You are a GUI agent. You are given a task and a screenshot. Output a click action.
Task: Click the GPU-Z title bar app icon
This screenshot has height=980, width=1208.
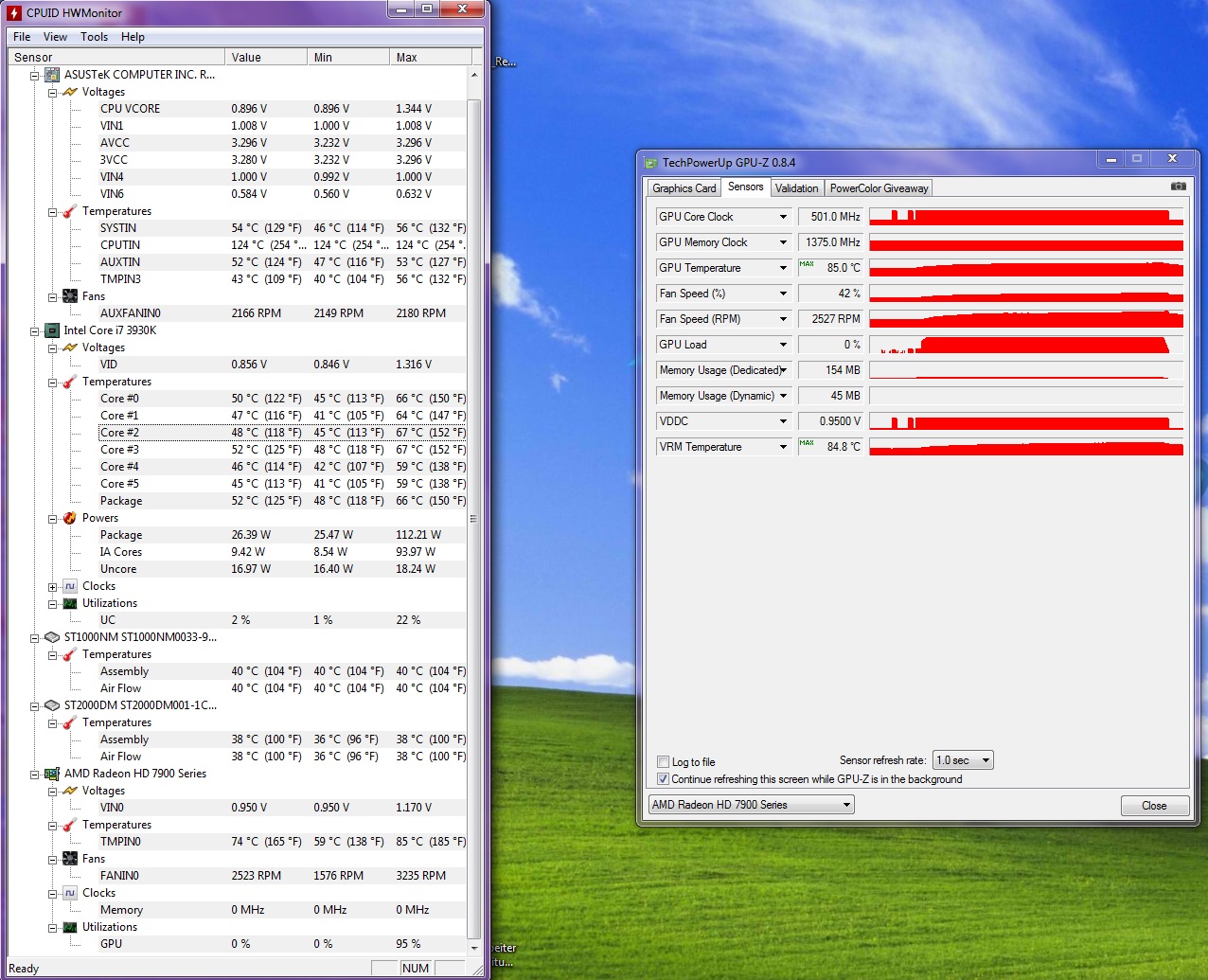click(x=651, y=163)
